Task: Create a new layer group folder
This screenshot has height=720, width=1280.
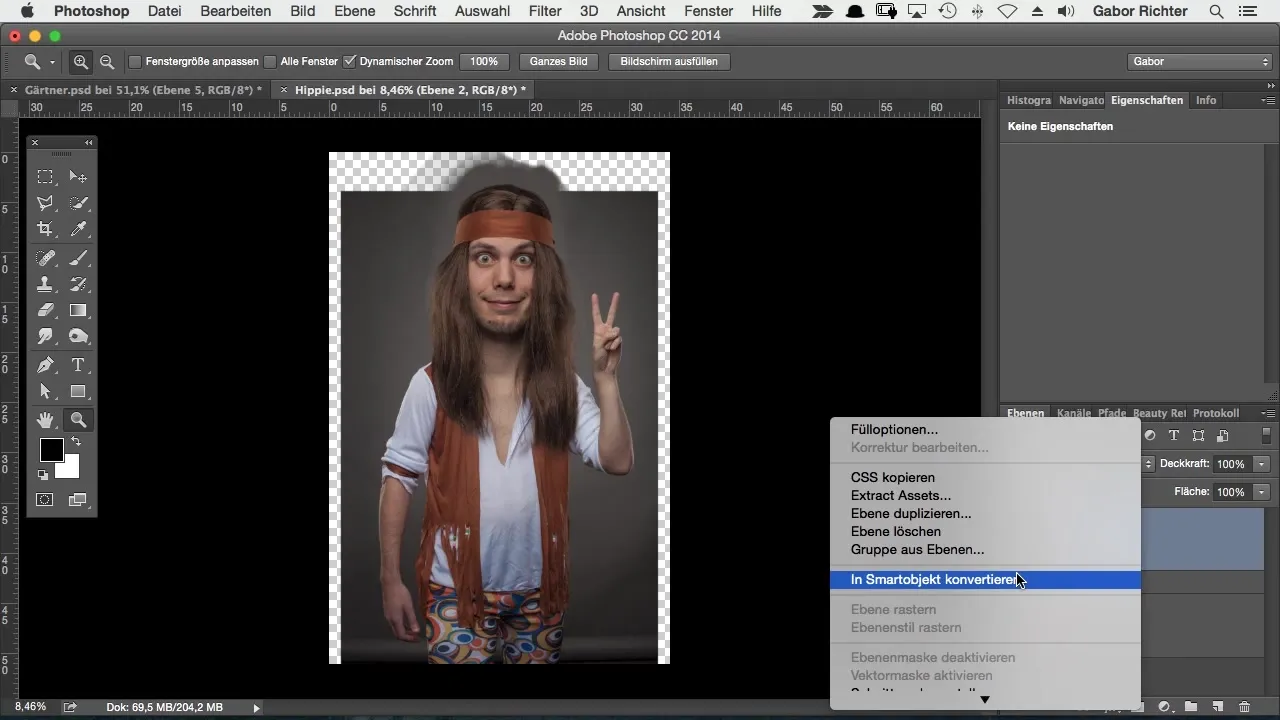Action: click(x=1191, y=707)
